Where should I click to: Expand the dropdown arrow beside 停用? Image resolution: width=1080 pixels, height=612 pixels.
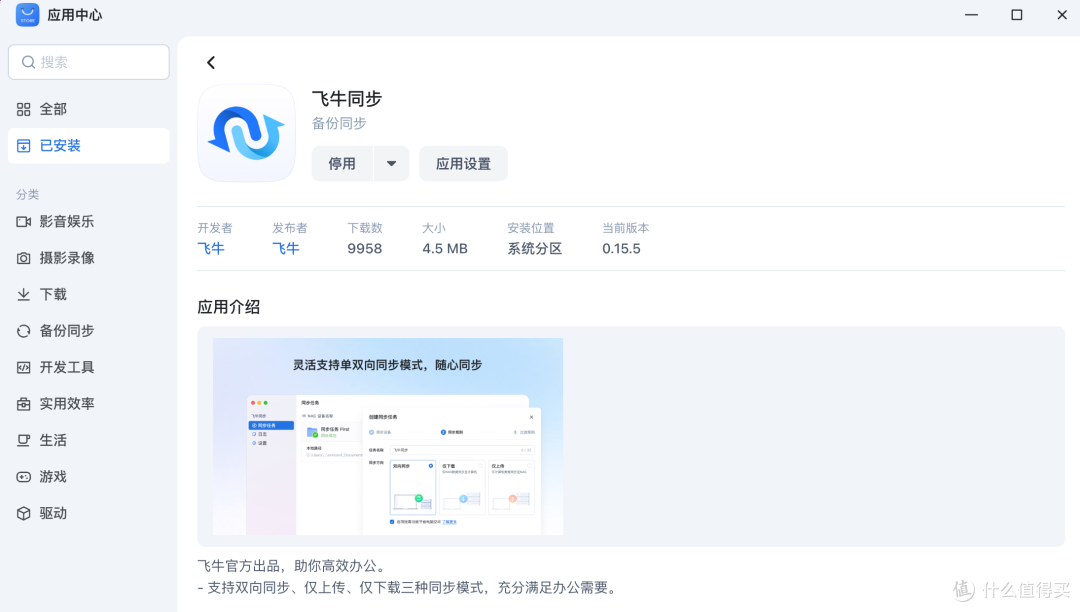[x=391, y=164]
